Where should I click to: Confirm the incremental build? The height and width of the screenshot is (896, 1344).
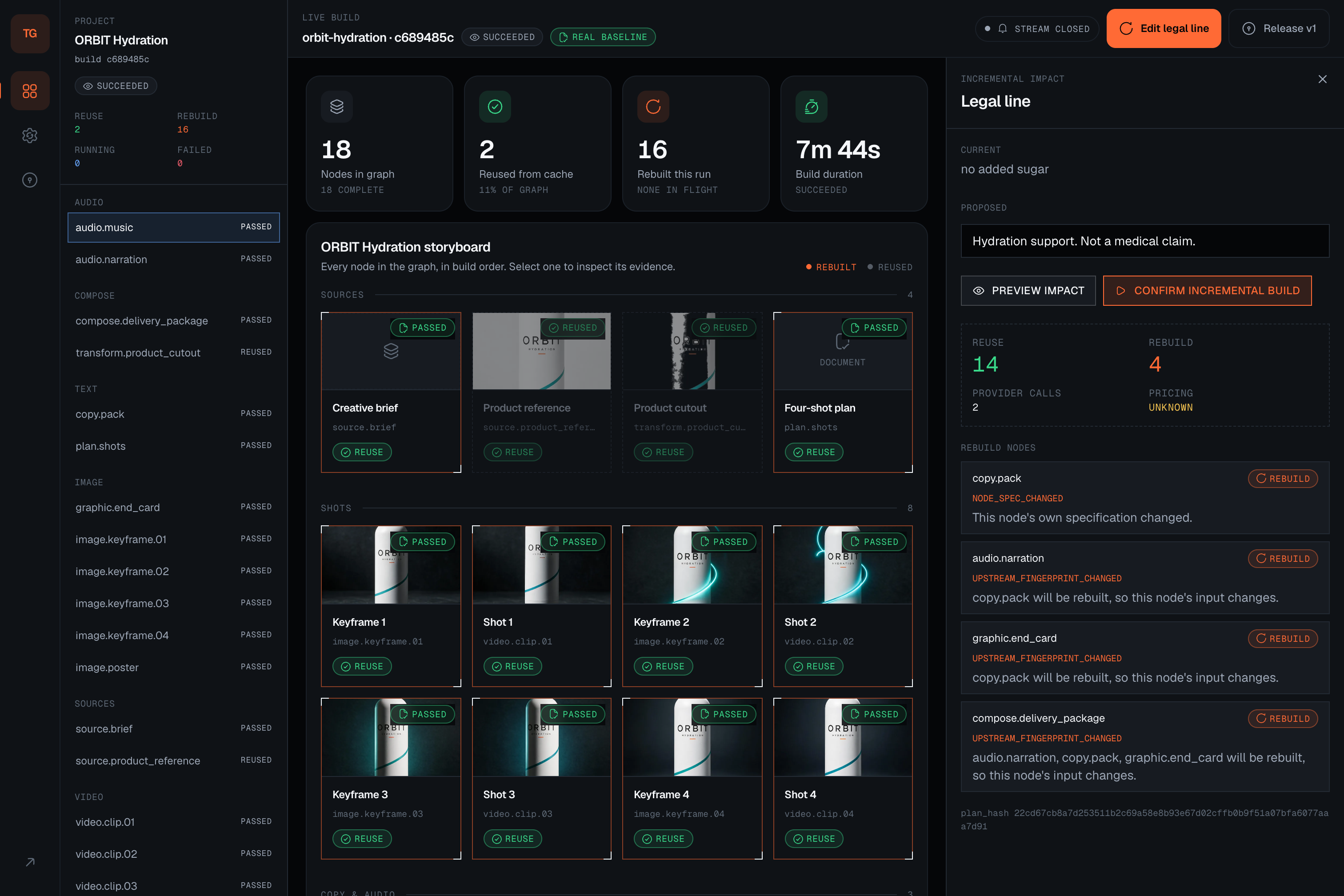tap(1207, 291)
